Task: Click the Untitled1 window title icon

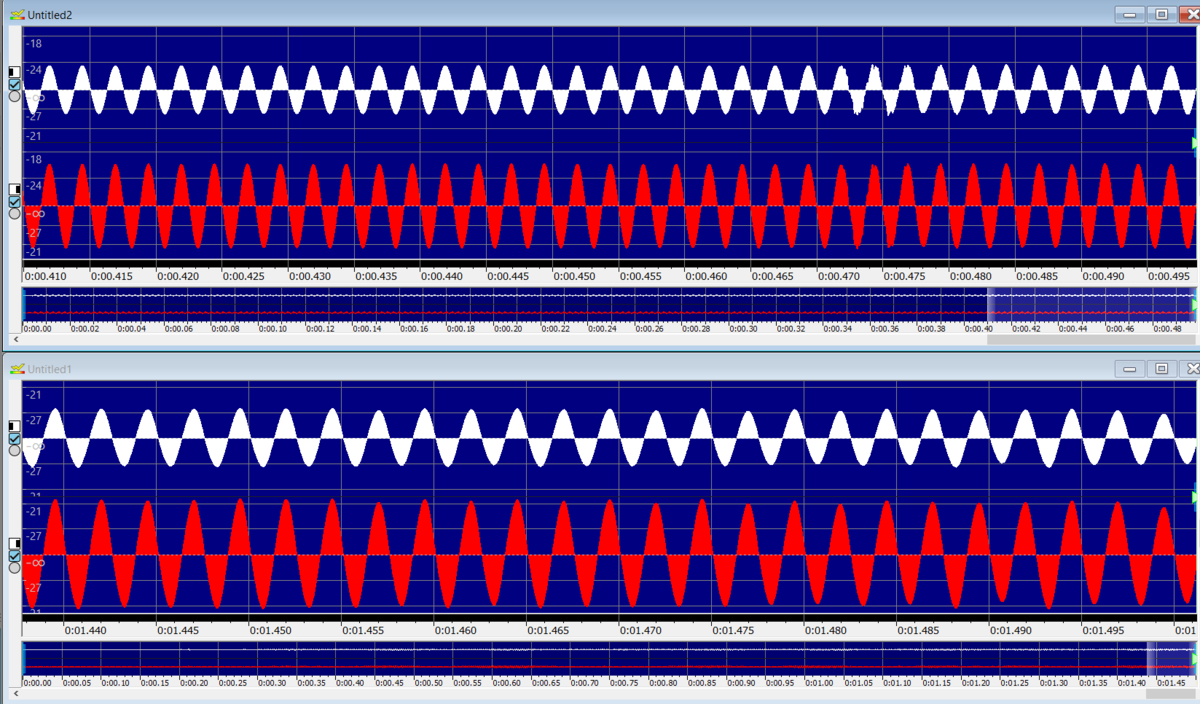Action: pos(16,369)
